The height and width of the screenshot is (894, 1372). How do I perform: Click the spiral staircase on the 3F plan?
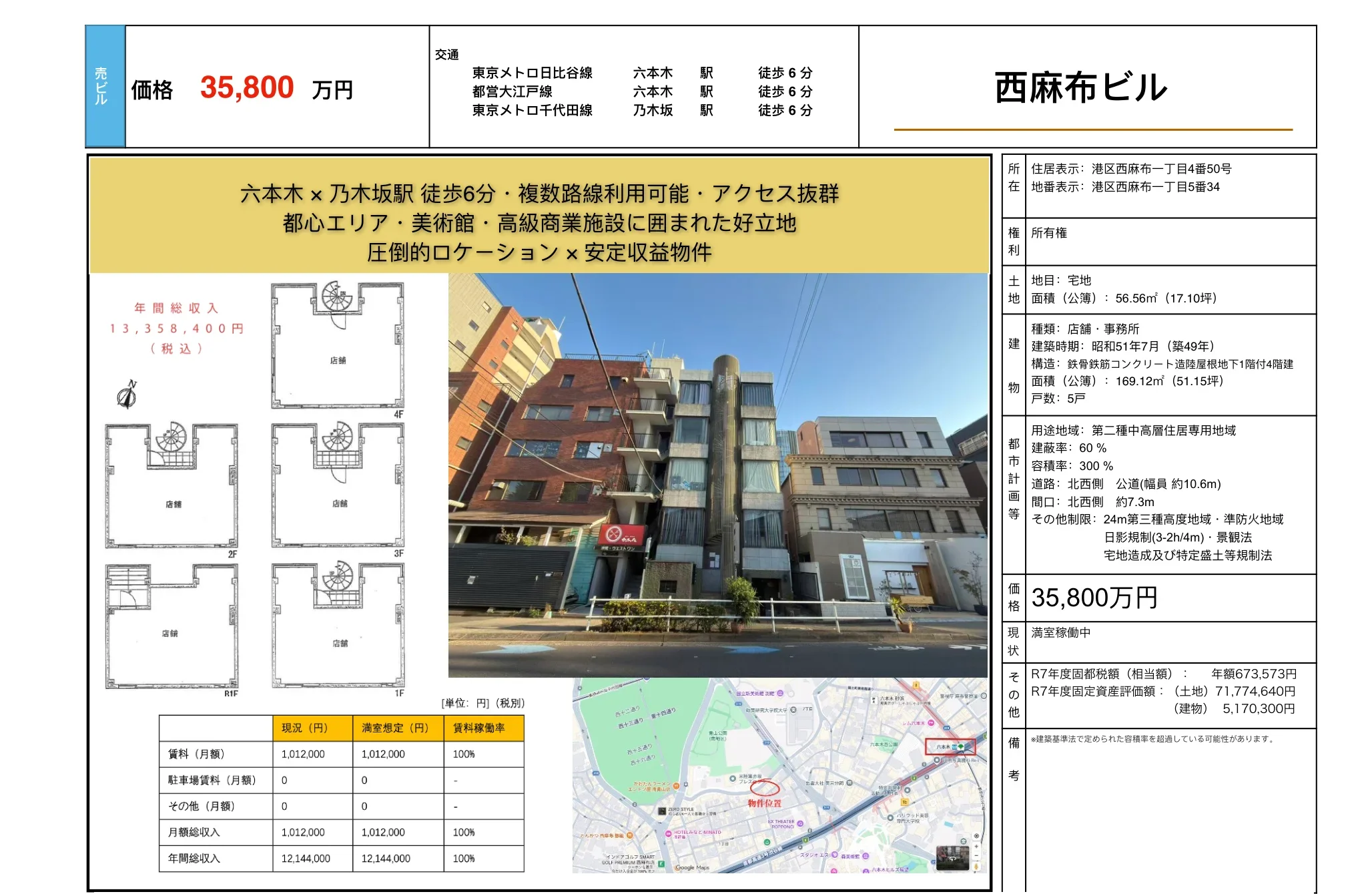coord(337,437)
